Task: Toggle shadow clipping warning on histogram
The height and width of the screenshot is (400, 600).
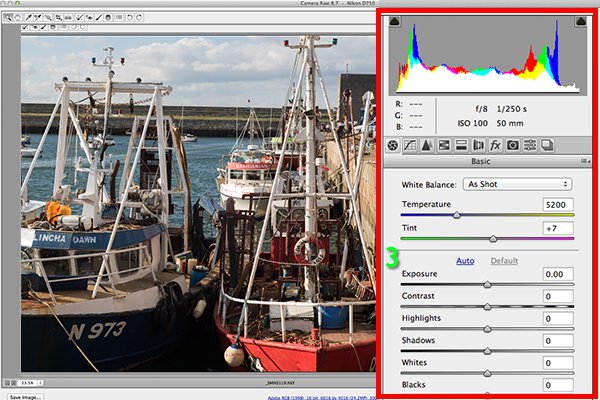Action: coord(395,22)
